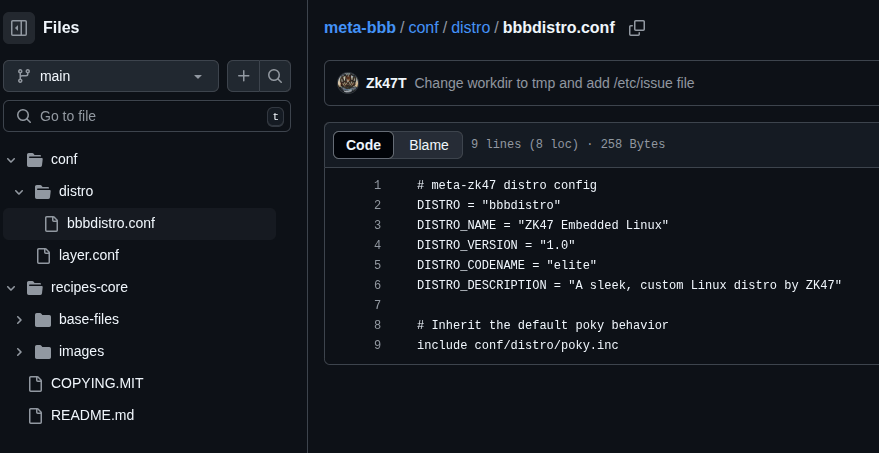Open the main branch dropdown
Image resolution: width=879 pixels, height=453 pixels.
click(x=110, y=76)
